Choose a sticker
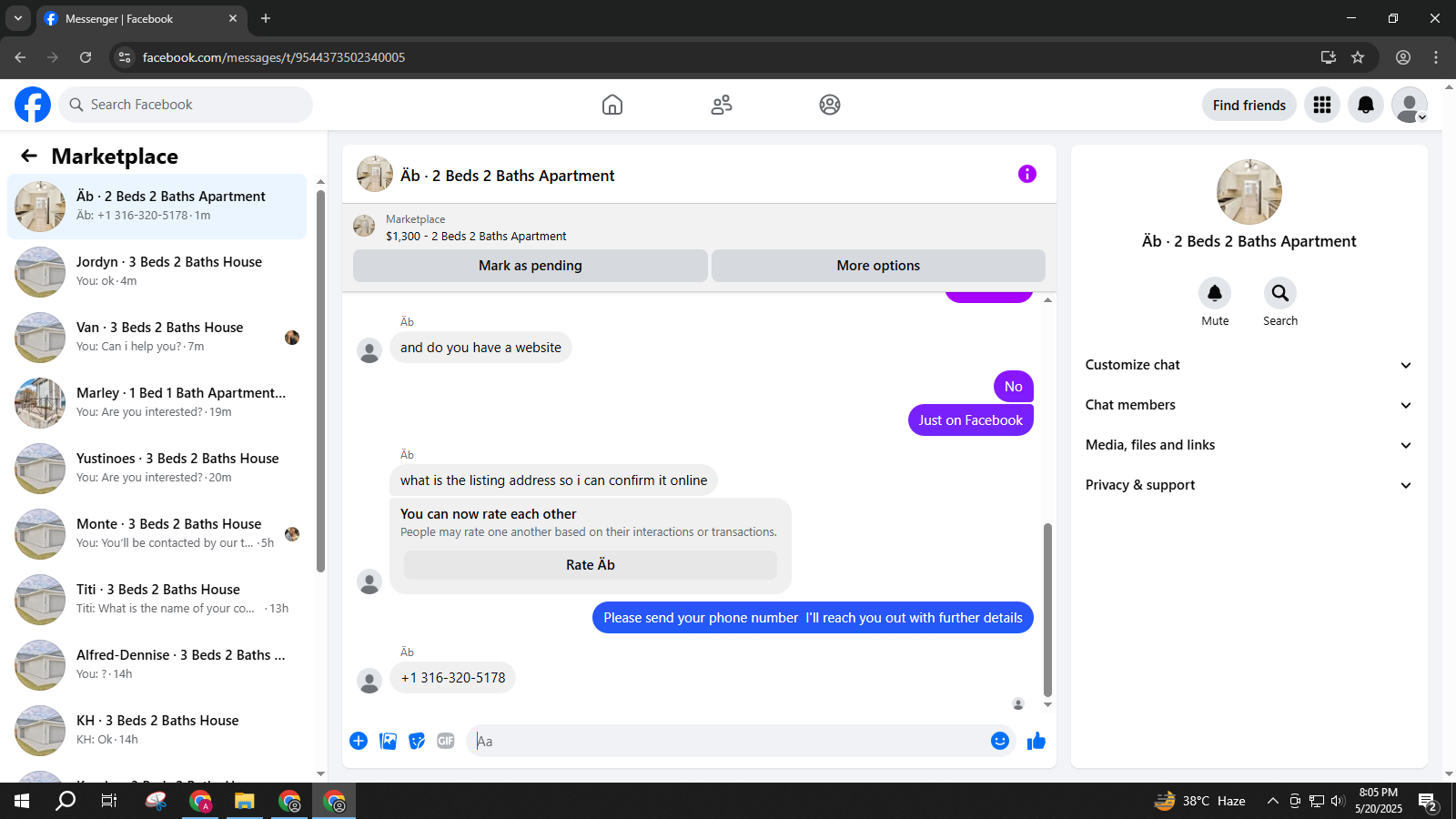1456x819 pixels. tap(417, 741)
